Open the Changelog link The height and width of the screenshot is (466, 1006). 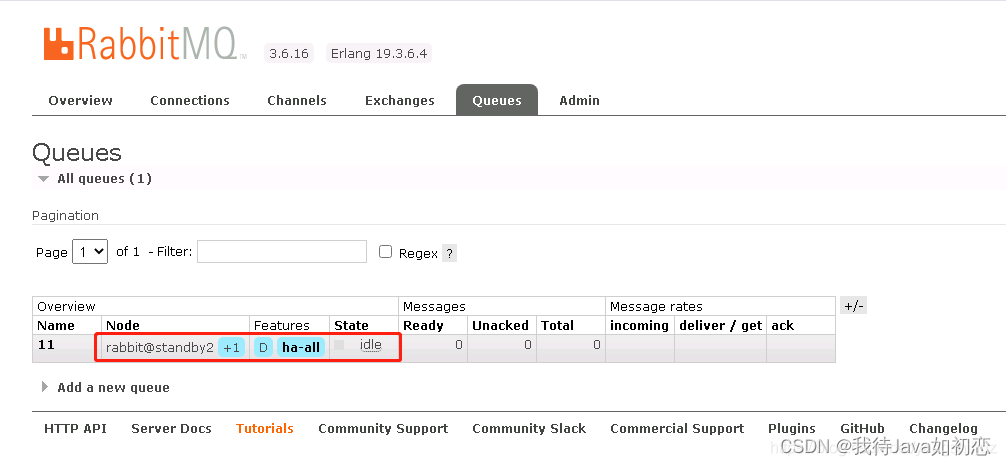tap(943, 429)
